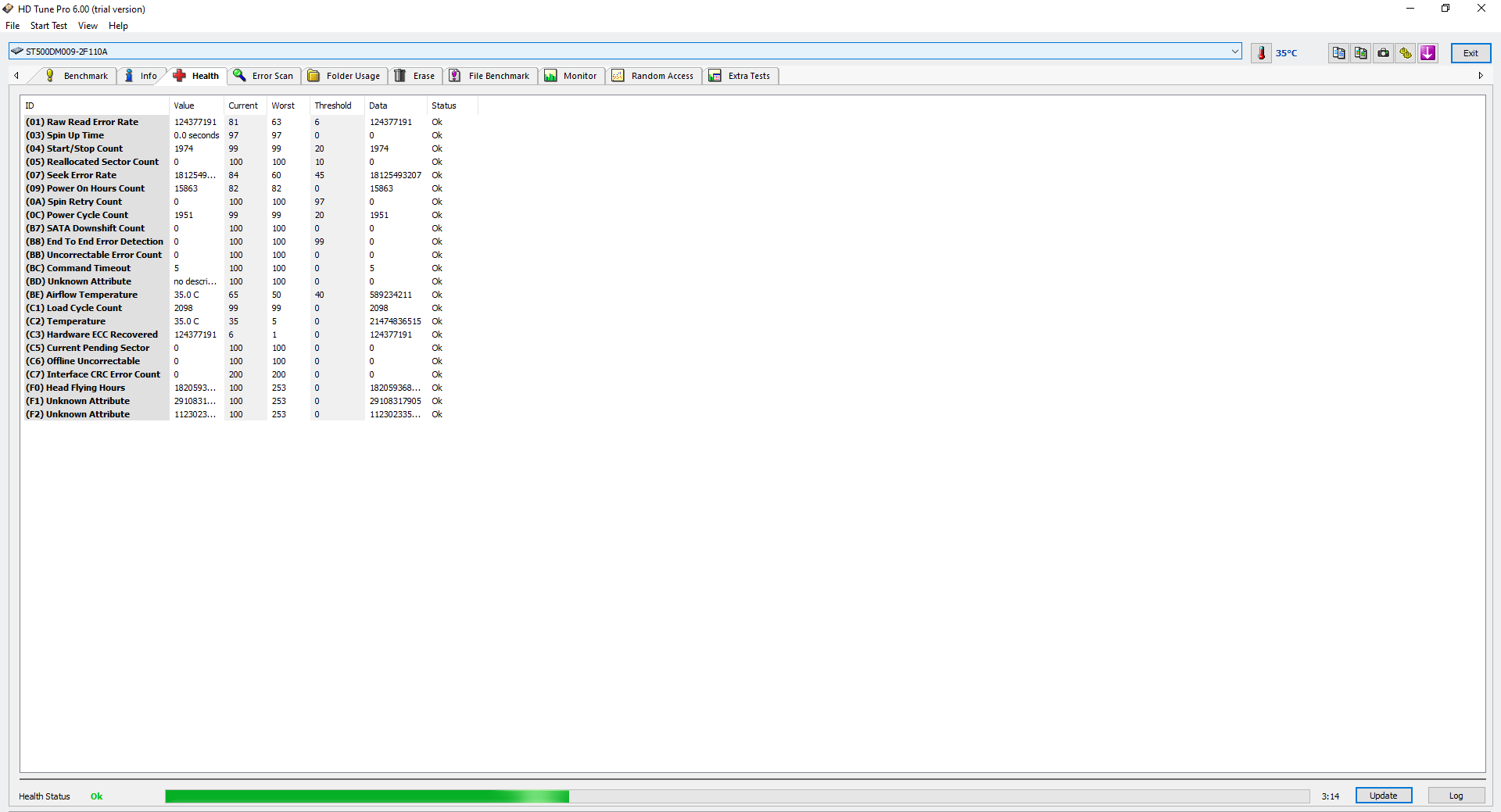This screenshot has height=812, width=1501.
Task: Click the HD Tune Pro title bar icon
Action: 9,9
